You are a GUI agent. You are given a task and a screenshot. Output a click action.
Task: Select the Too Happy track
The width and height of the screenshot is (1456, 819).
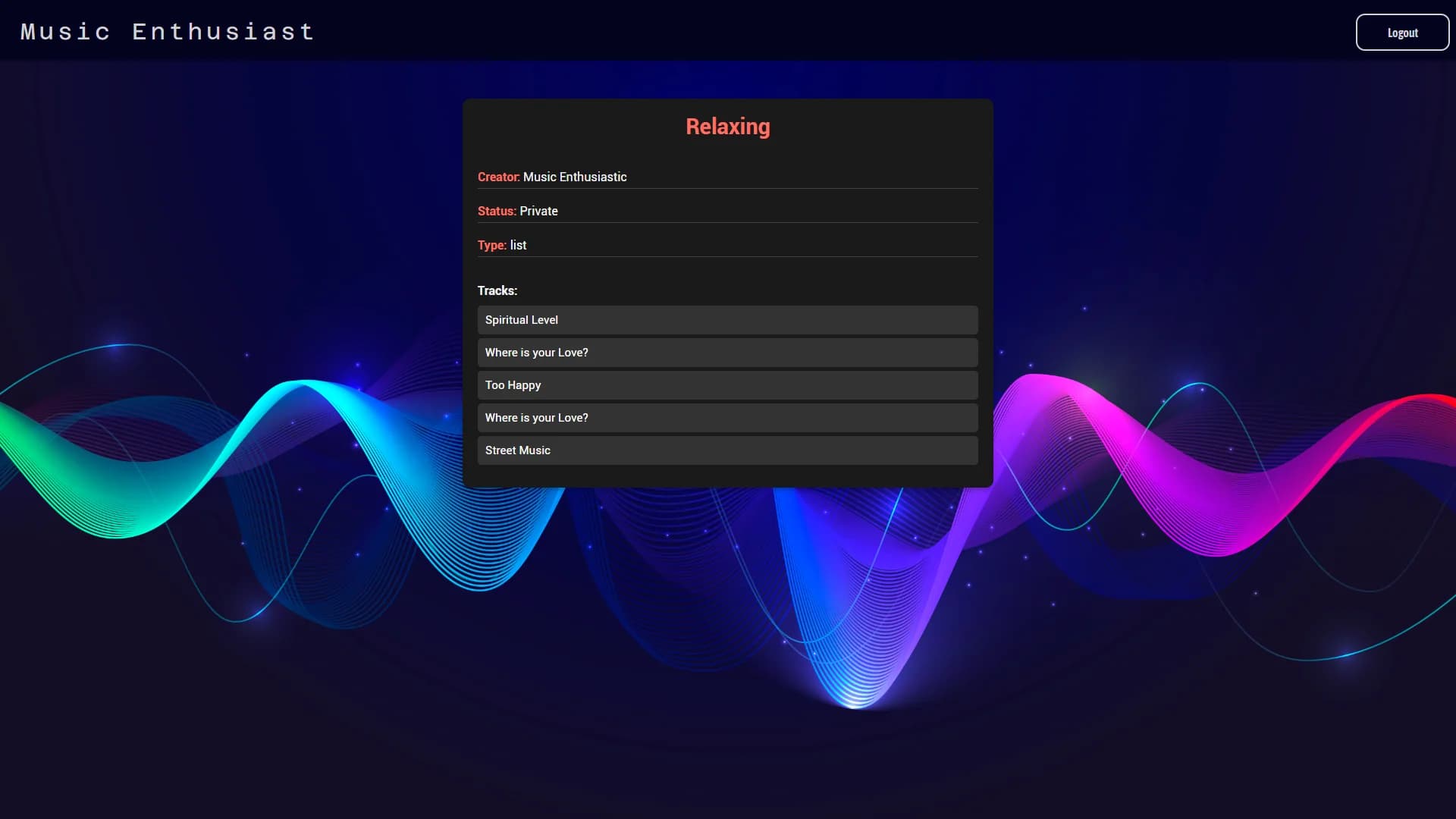(x=513, y=385)
